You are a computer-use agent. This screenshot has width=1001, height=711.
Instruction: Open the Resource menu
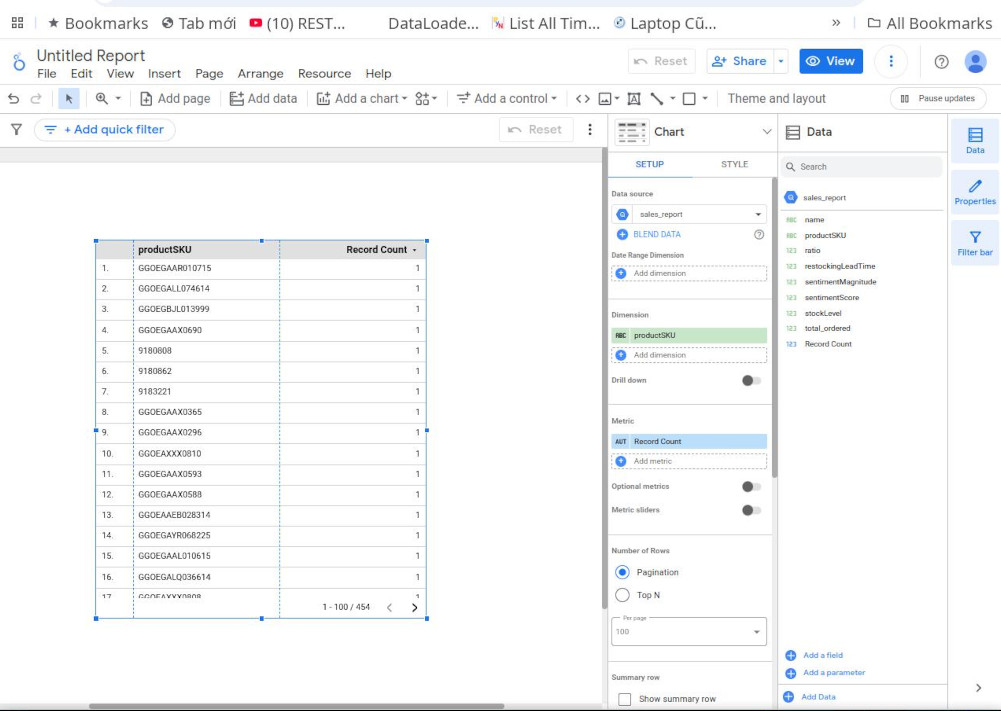pos(324,73)
